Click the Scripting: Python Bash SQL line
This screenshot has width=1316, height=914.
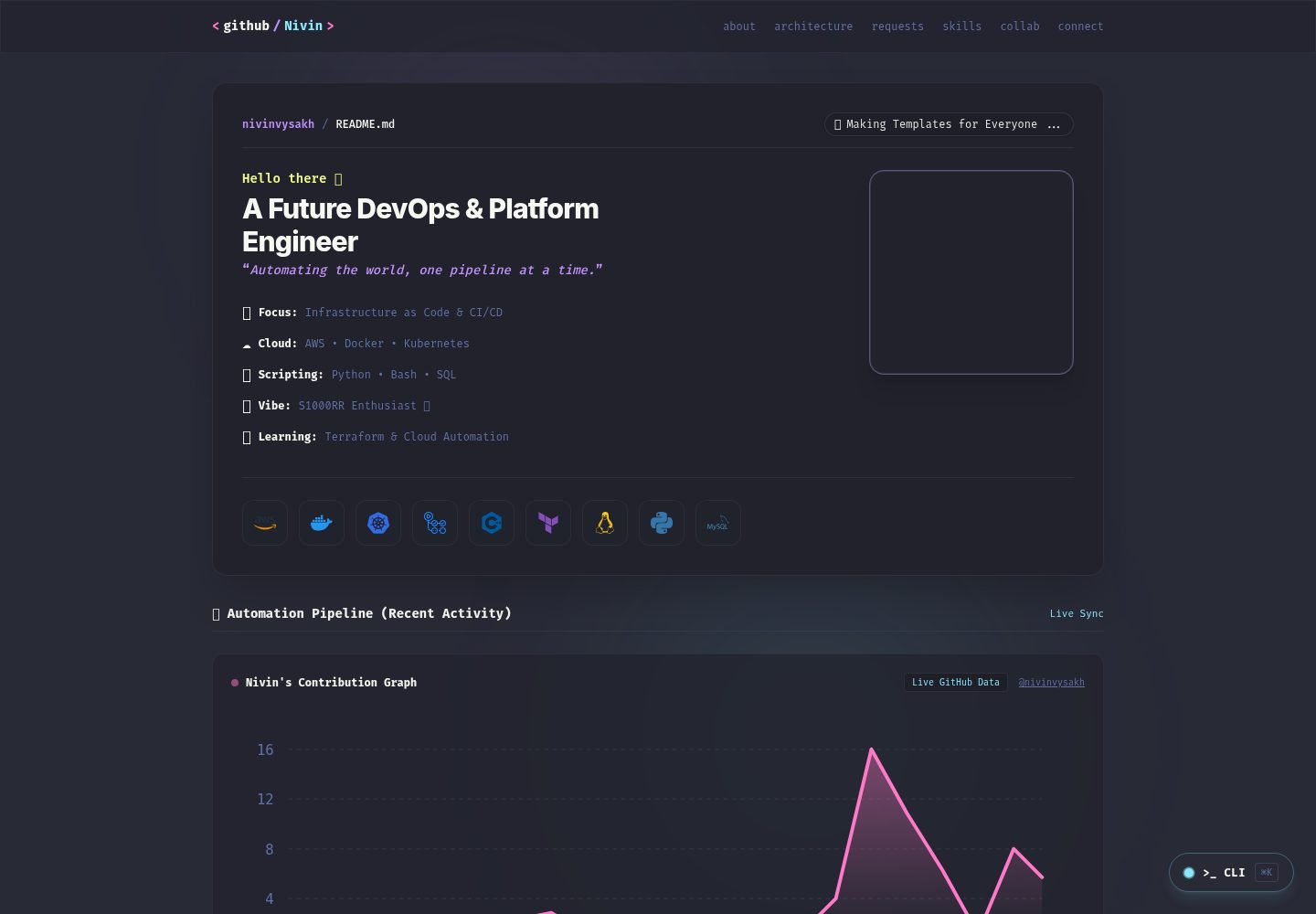(x=349, y=375)
